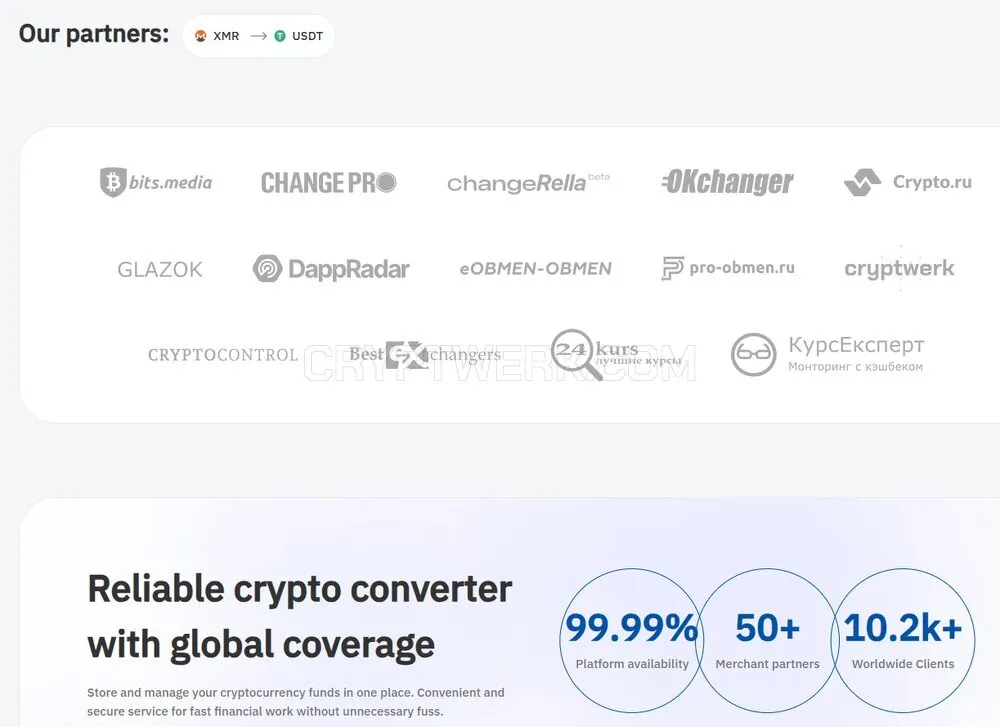The image size is (1000, 727).
Task: Click the 10.2k+ Worldwide Clients circle
Action: [x=903, y=640]
